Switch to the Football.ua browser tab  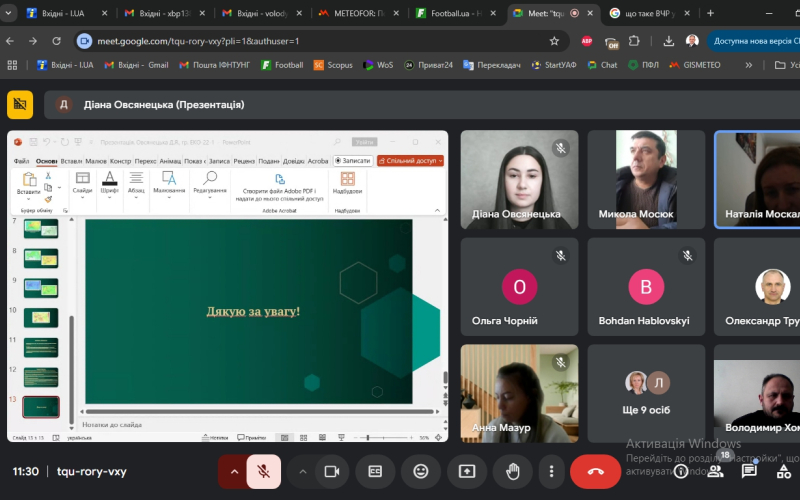click(456, 13)
